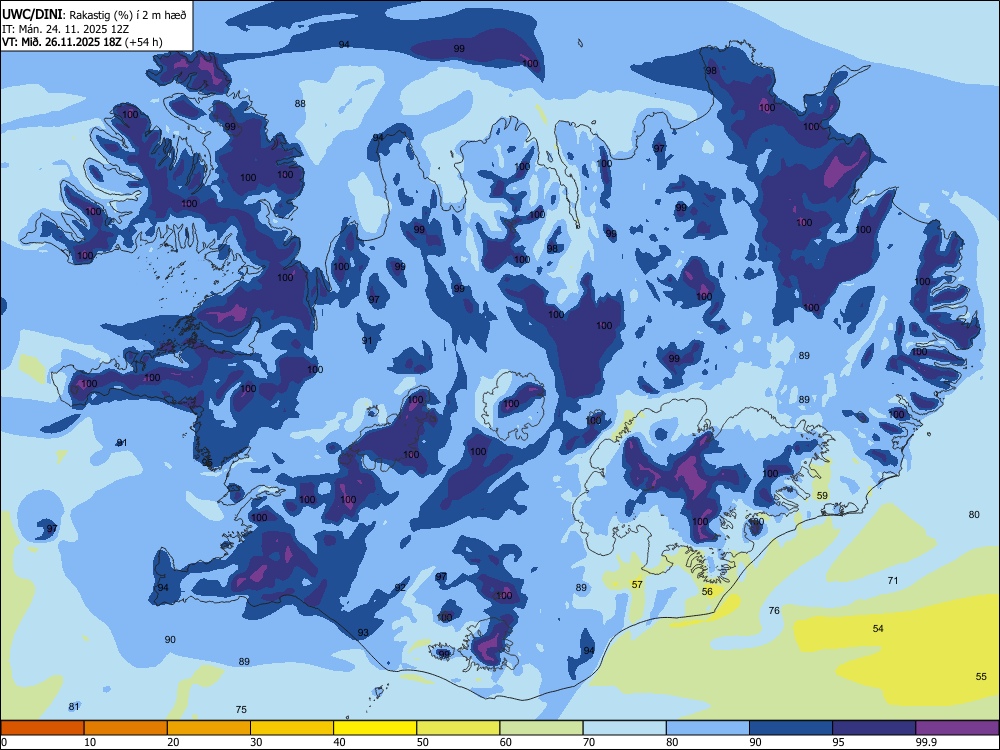
Task: Click the 'VT: Mið. 26.11.2025 18Z (+54 h)' line
Action: click(82, 42)
